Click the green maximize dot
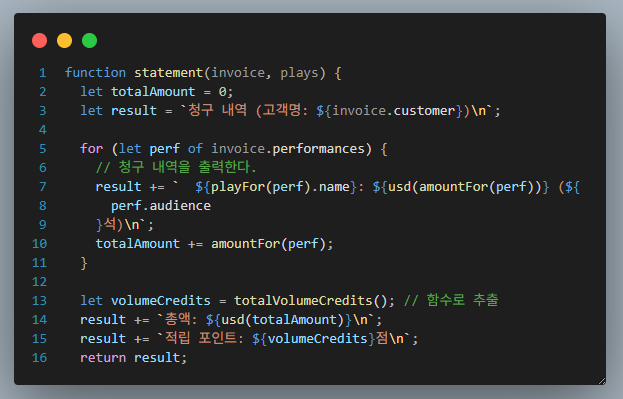 click(x=89, y=41)
